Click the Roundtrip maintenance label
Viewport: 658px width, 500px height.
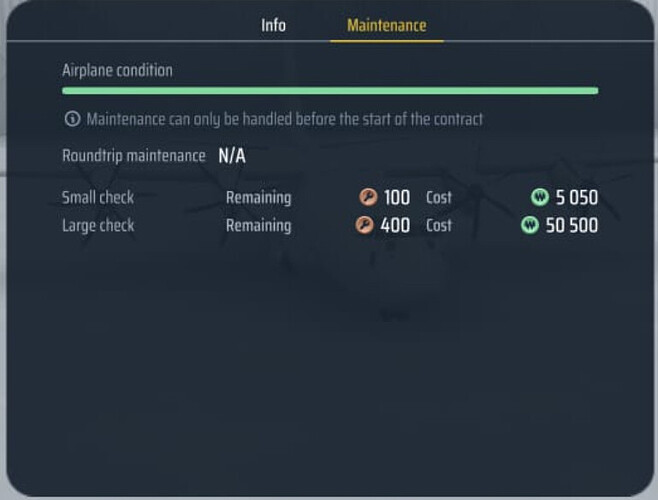(133, 156)
